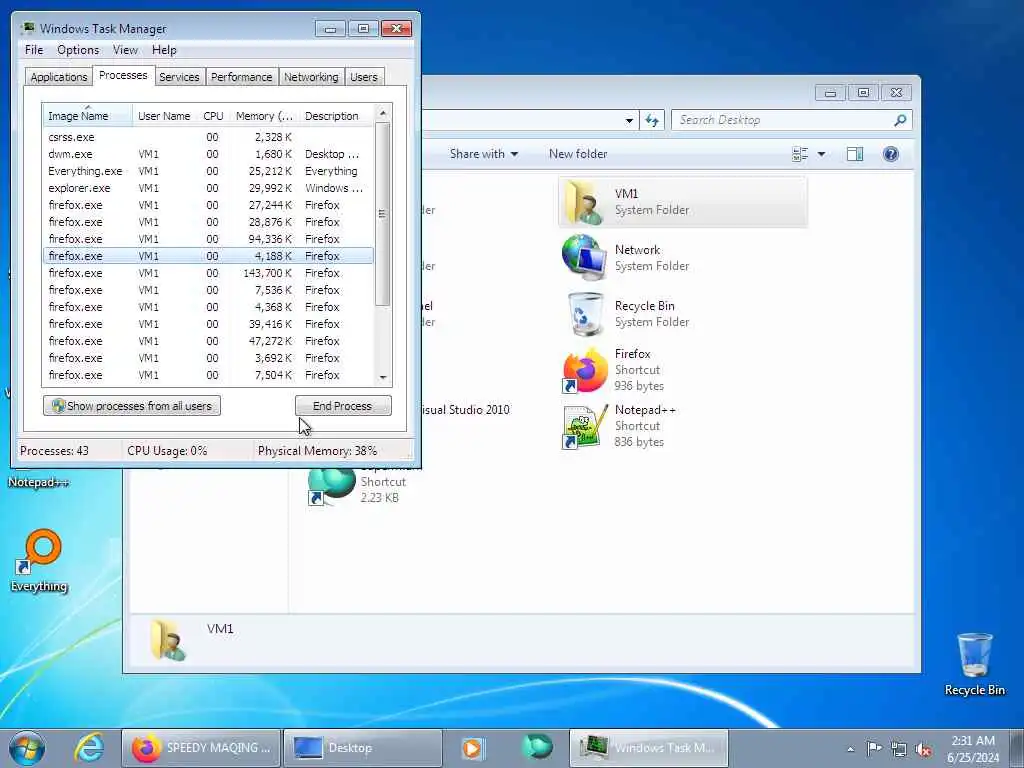Select the firefox.exe row using 47,272 K
This screenshot has height=768, width=1024.
point(208,341)
